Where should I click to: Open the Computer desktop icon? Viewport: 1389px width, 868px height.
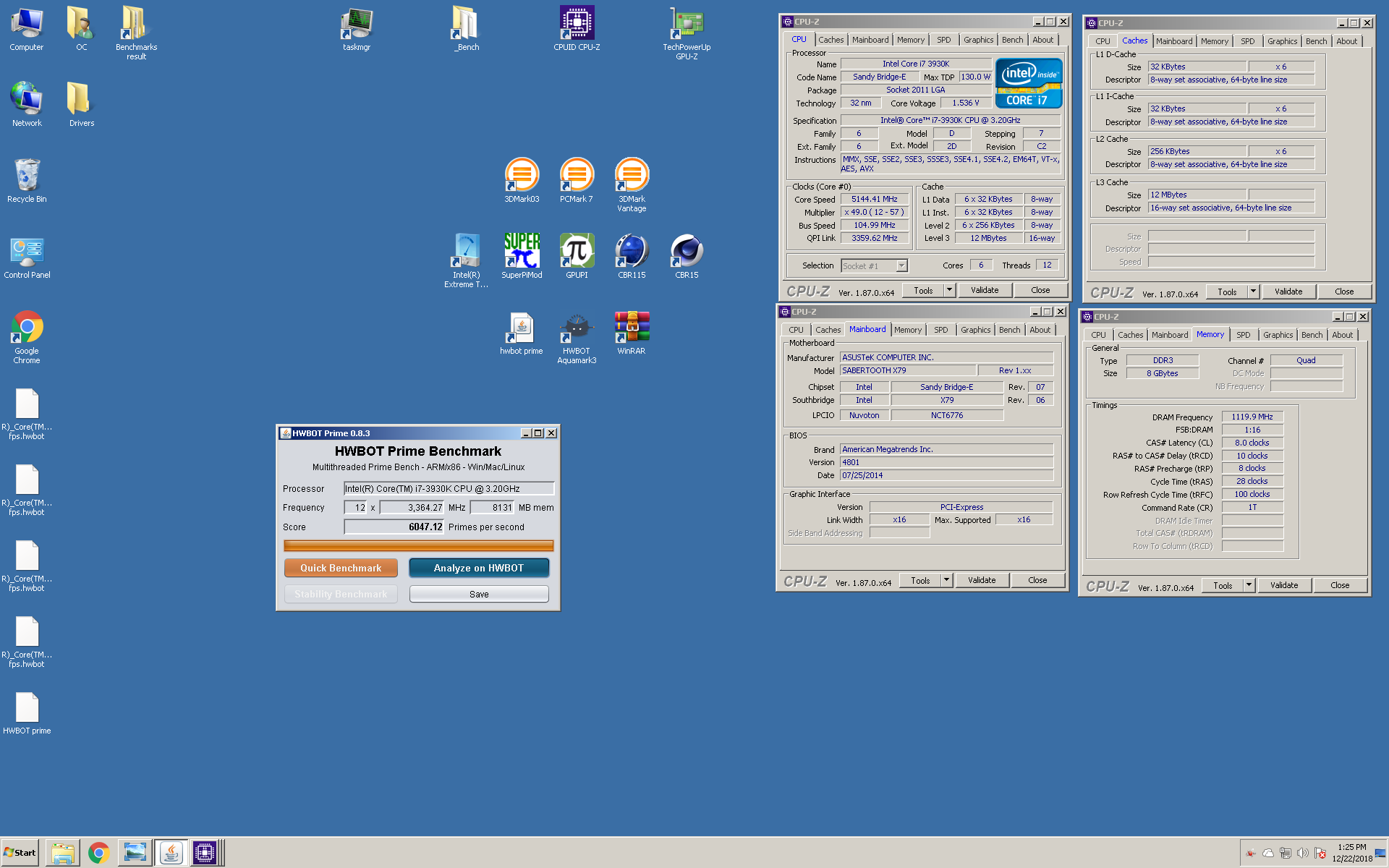[x=27, y=29]
